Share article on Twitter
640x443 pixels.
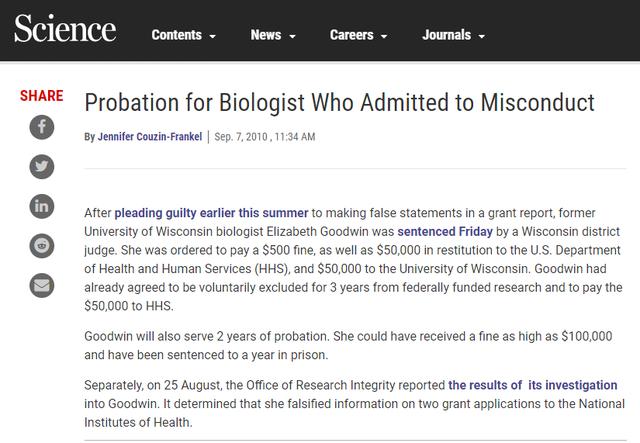click(41, 166)
